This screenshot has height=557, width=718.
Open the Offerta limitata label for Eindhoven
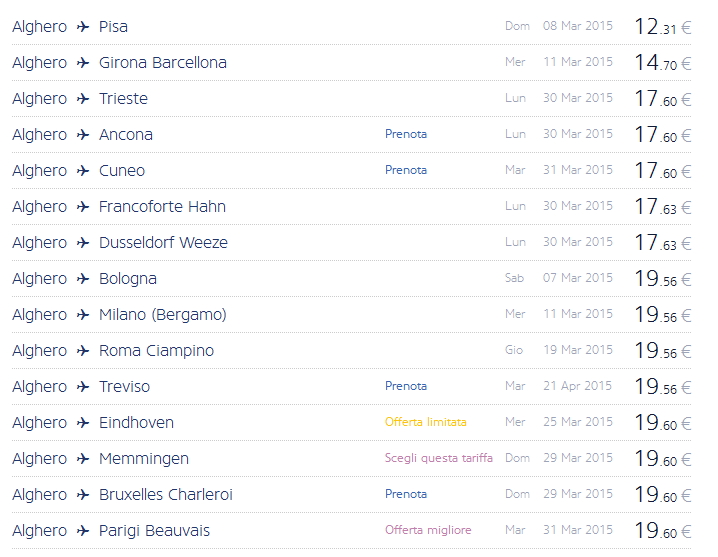[x=425, y=422]
